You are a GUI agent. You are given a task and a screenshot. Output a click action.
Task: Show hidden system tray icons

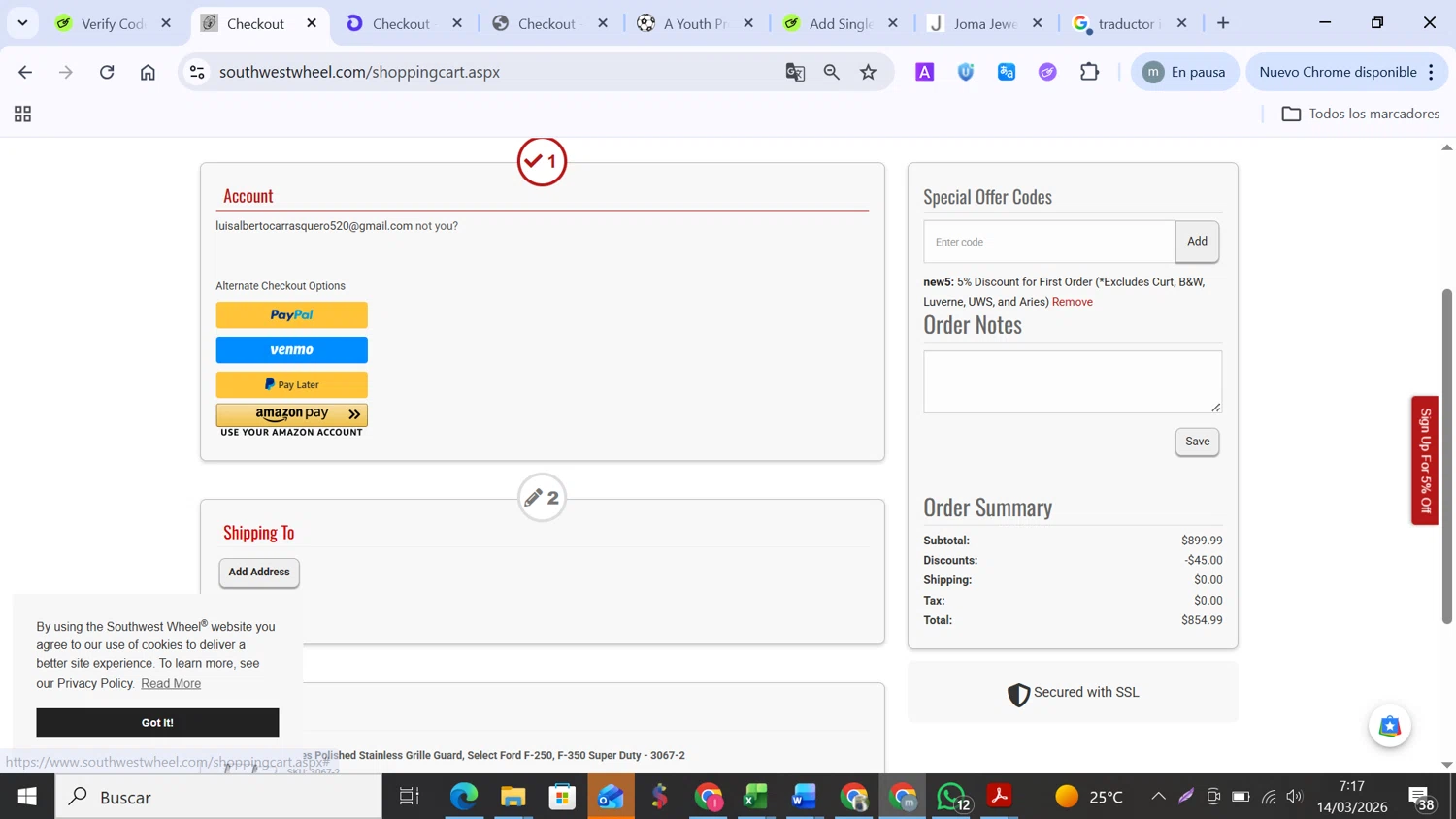tap(1158, 797)
